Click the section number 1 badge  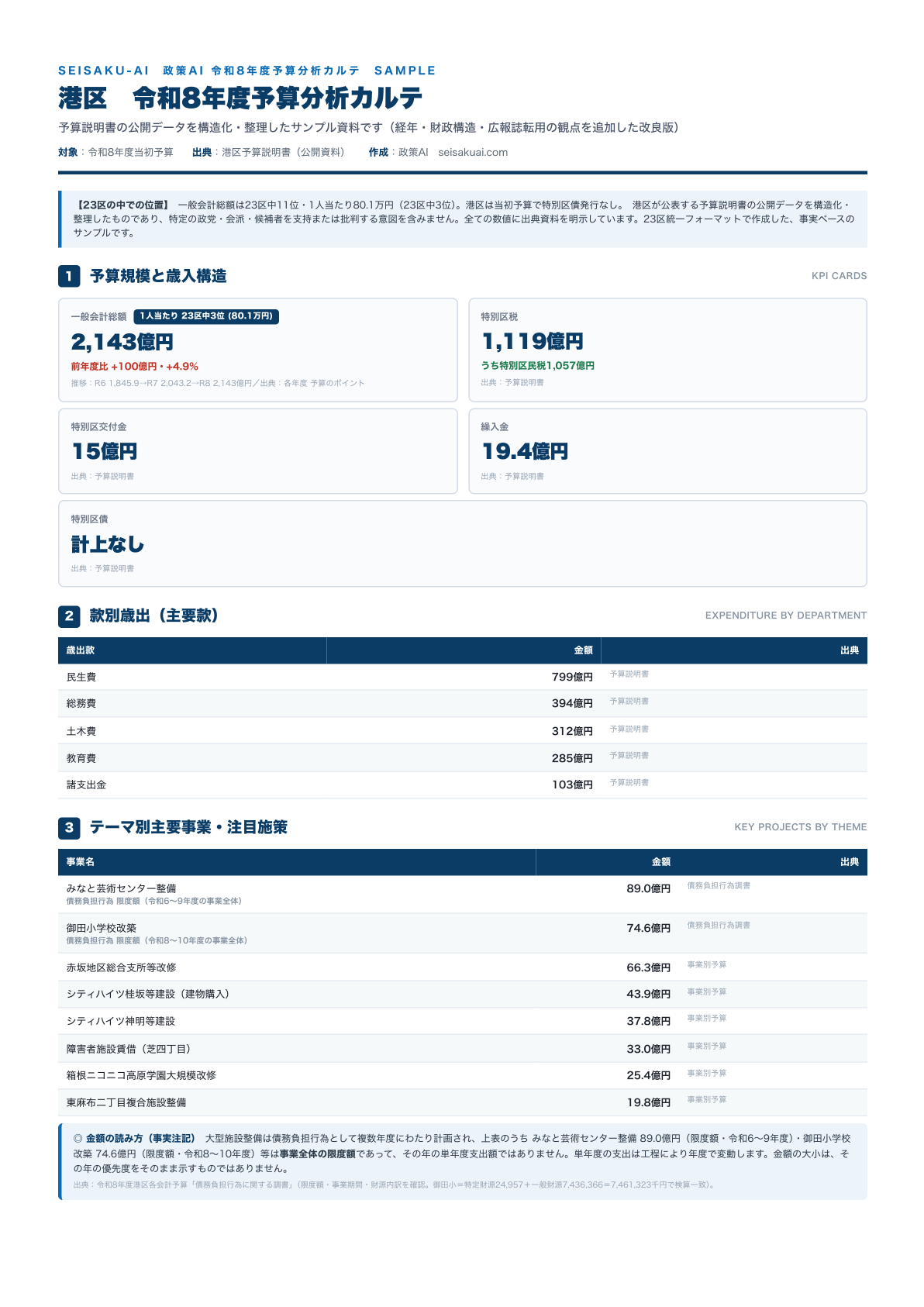click(x=69, y=276)
